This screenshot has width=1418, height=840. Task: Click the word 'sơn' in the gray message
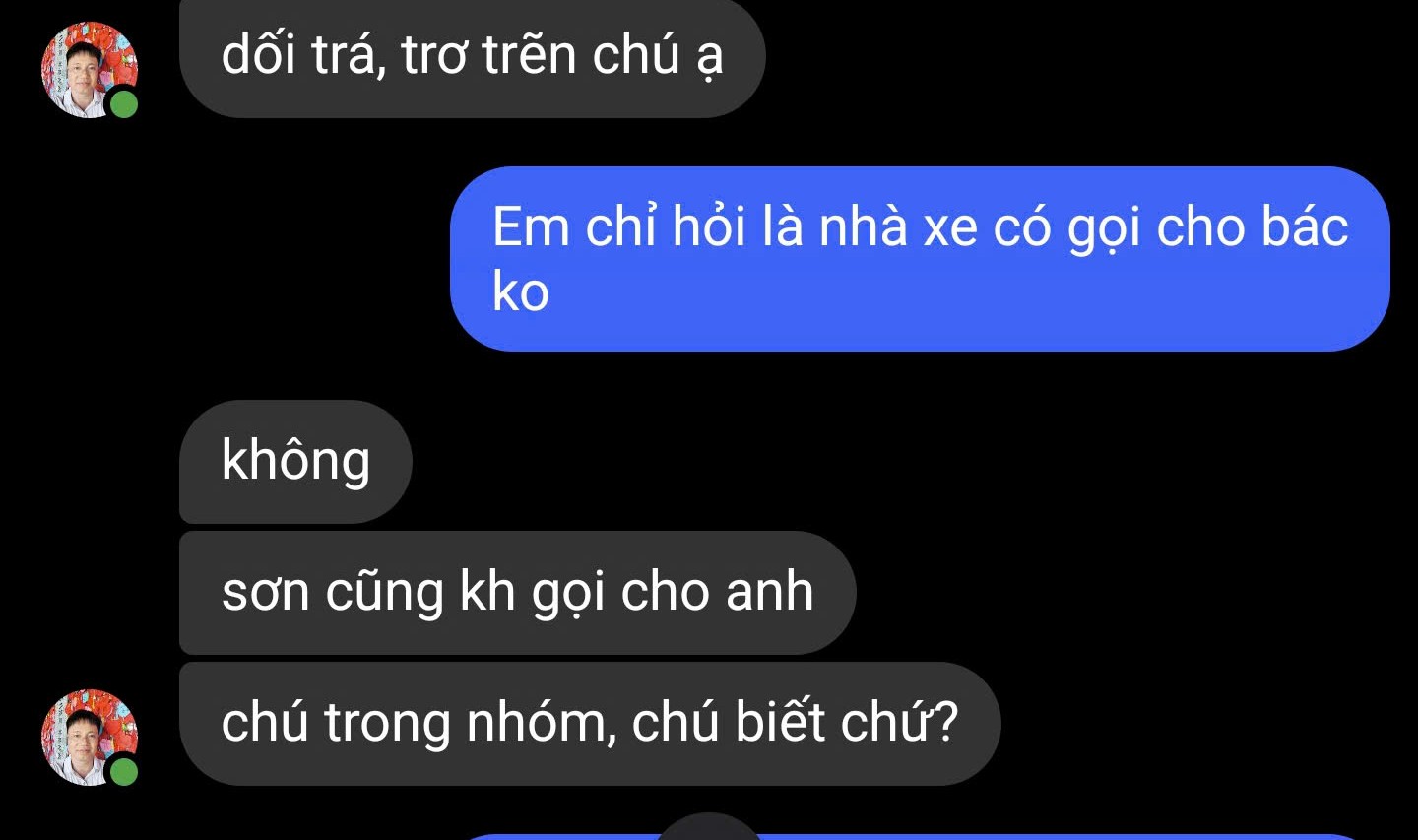(266, 593)
